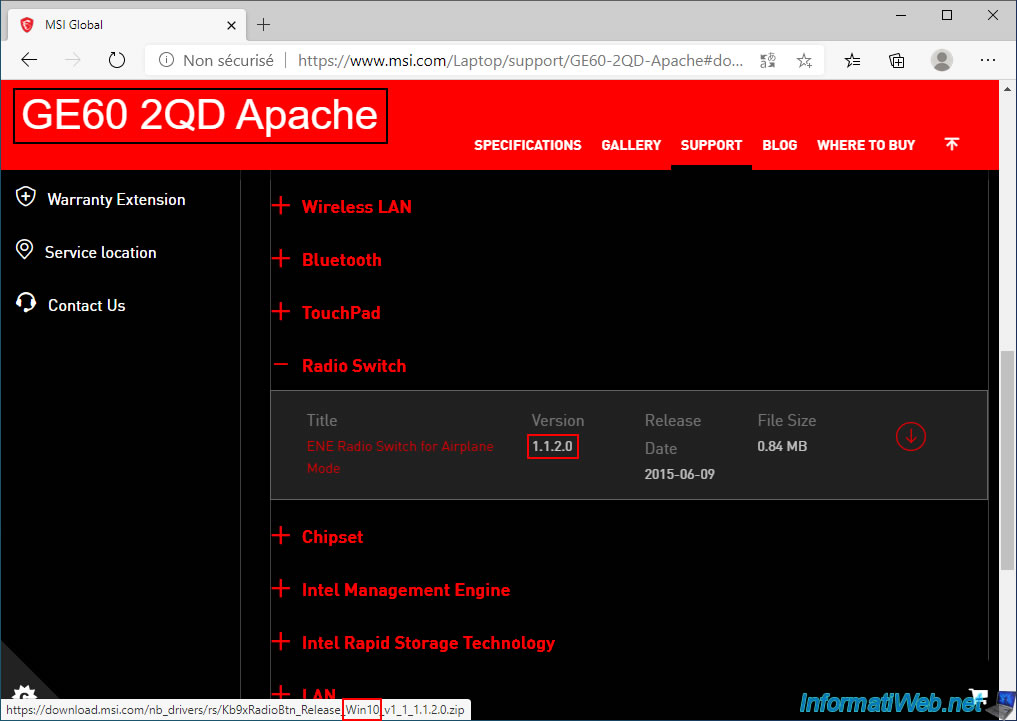
Task: Click the browser back arrow
Action: pyautogui.click(x=29, y=60)
